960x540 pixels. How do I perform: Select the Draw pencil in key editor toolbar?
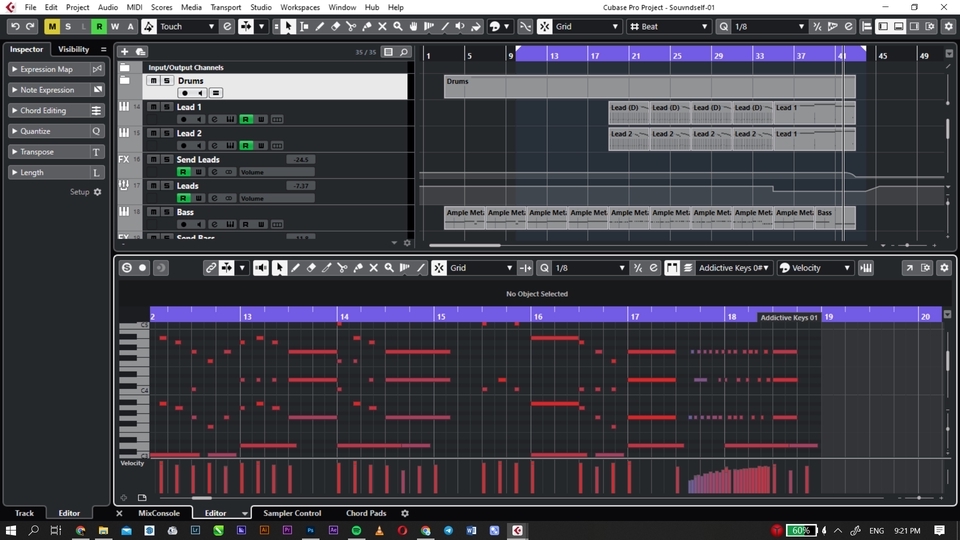click(x=295, y=268)
